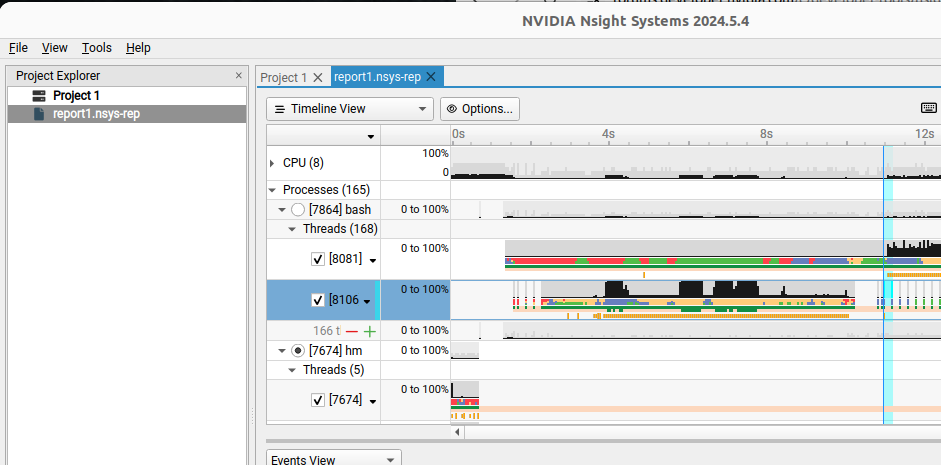Open the Events View dropdown
Image resolution: width=941 pixels, height=465 pixels.
[x=334, y=460]
